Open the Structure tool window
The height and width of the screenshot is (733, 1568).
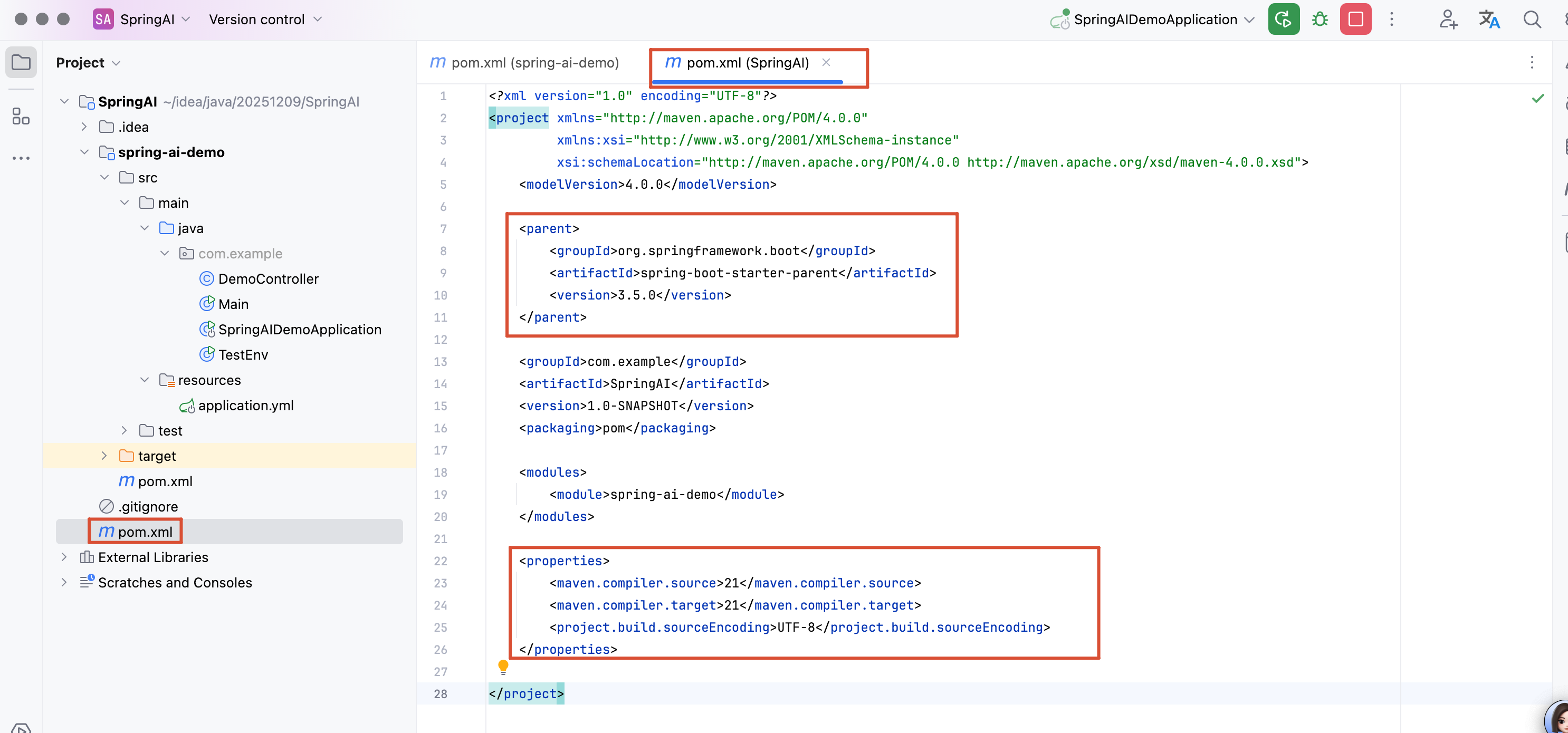(21, 116)
